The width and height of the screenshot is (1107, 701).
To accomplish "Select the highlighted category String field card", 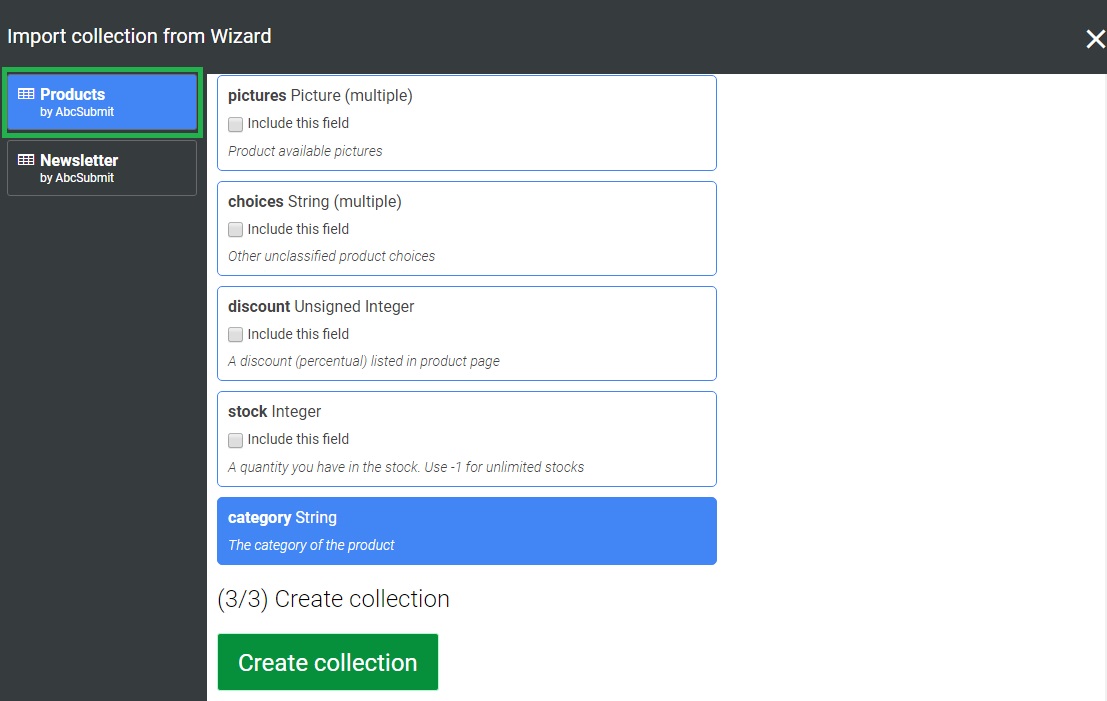I will 466,531.
